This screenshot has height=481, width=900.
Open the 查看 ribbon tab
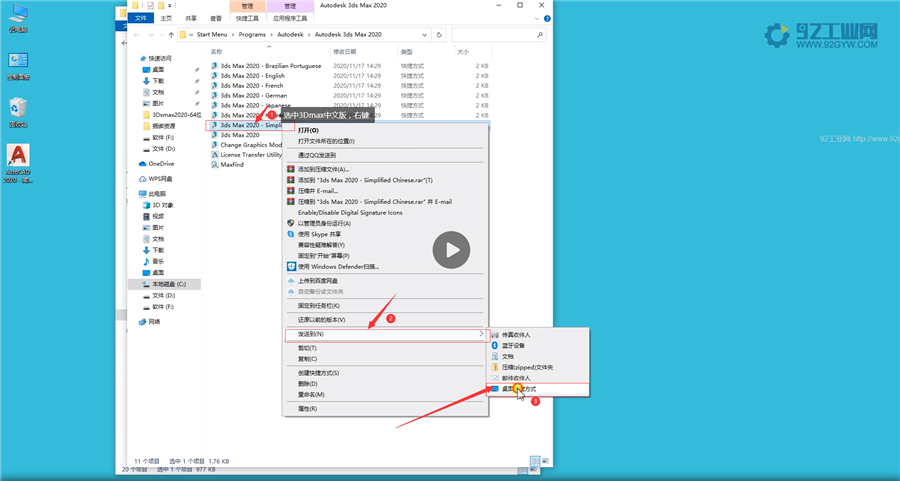[216, 18]
